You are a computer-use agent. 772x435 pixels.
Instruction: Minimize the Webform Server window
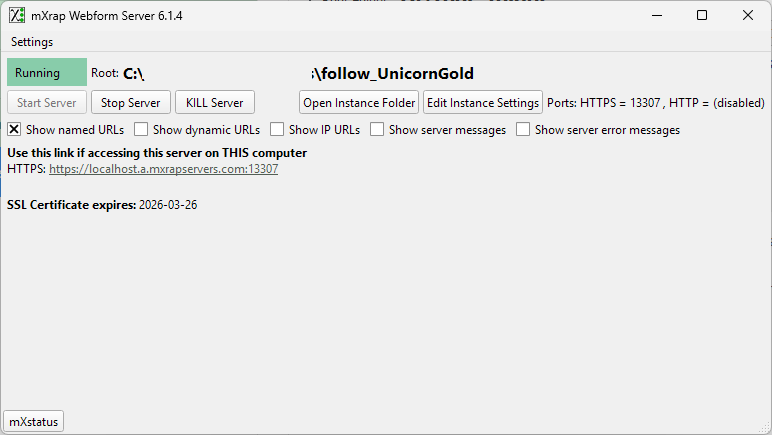(657, 16)
